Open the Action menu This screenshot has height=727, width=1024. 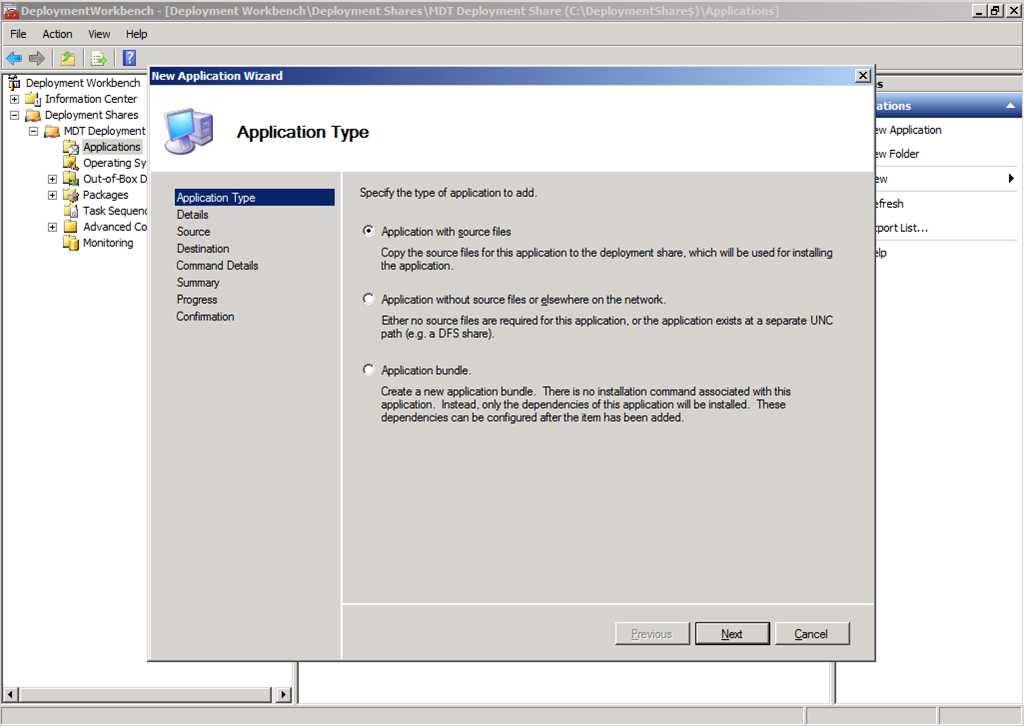pyautogui.click(x=57, y=34)
